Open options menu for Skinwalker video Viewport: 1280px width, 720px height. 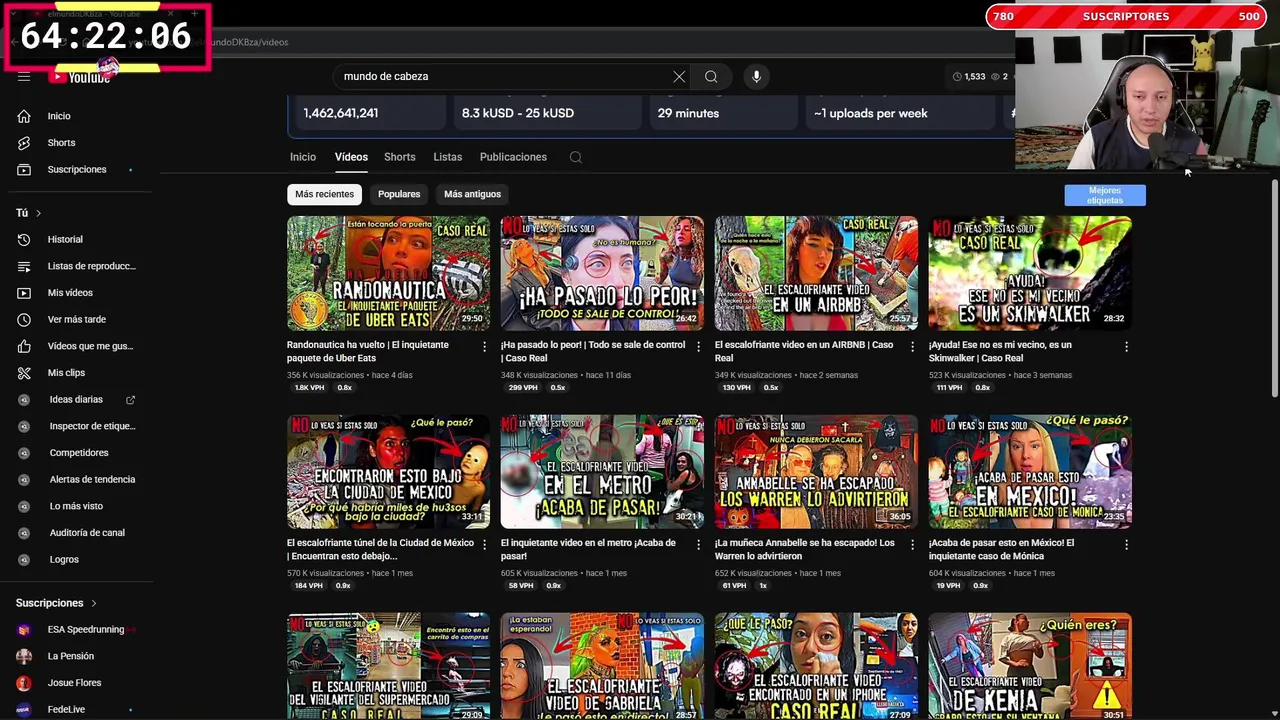click(x=1126, y=347)
